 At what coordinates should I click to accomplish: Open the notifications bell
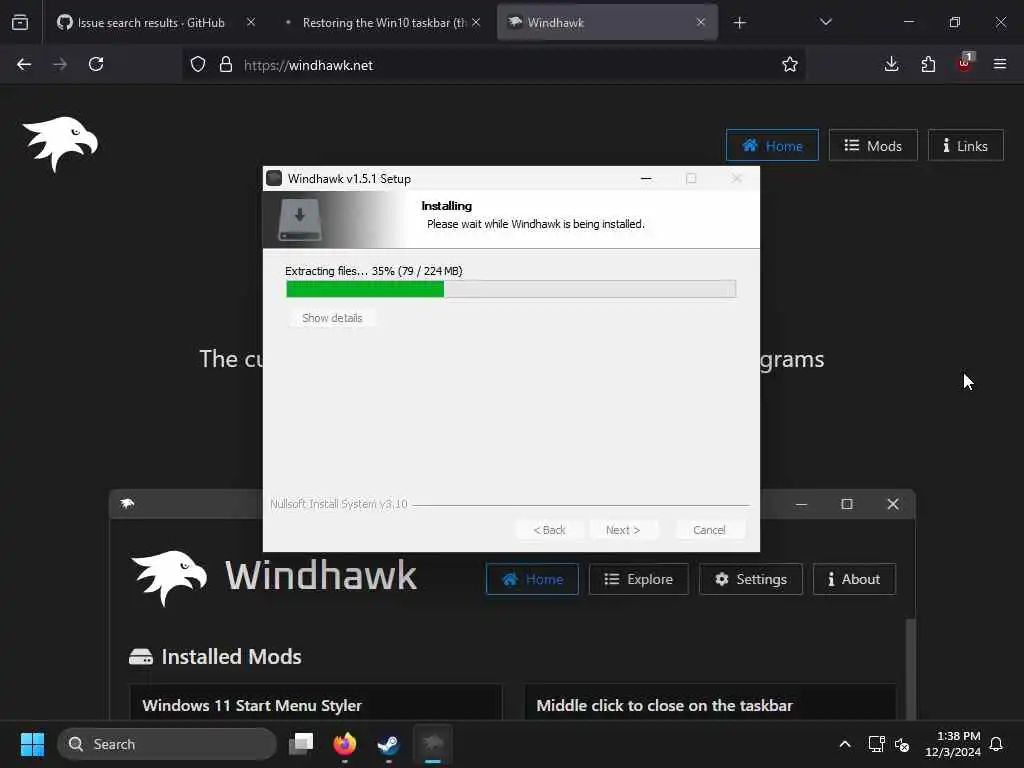coord(997,744)
